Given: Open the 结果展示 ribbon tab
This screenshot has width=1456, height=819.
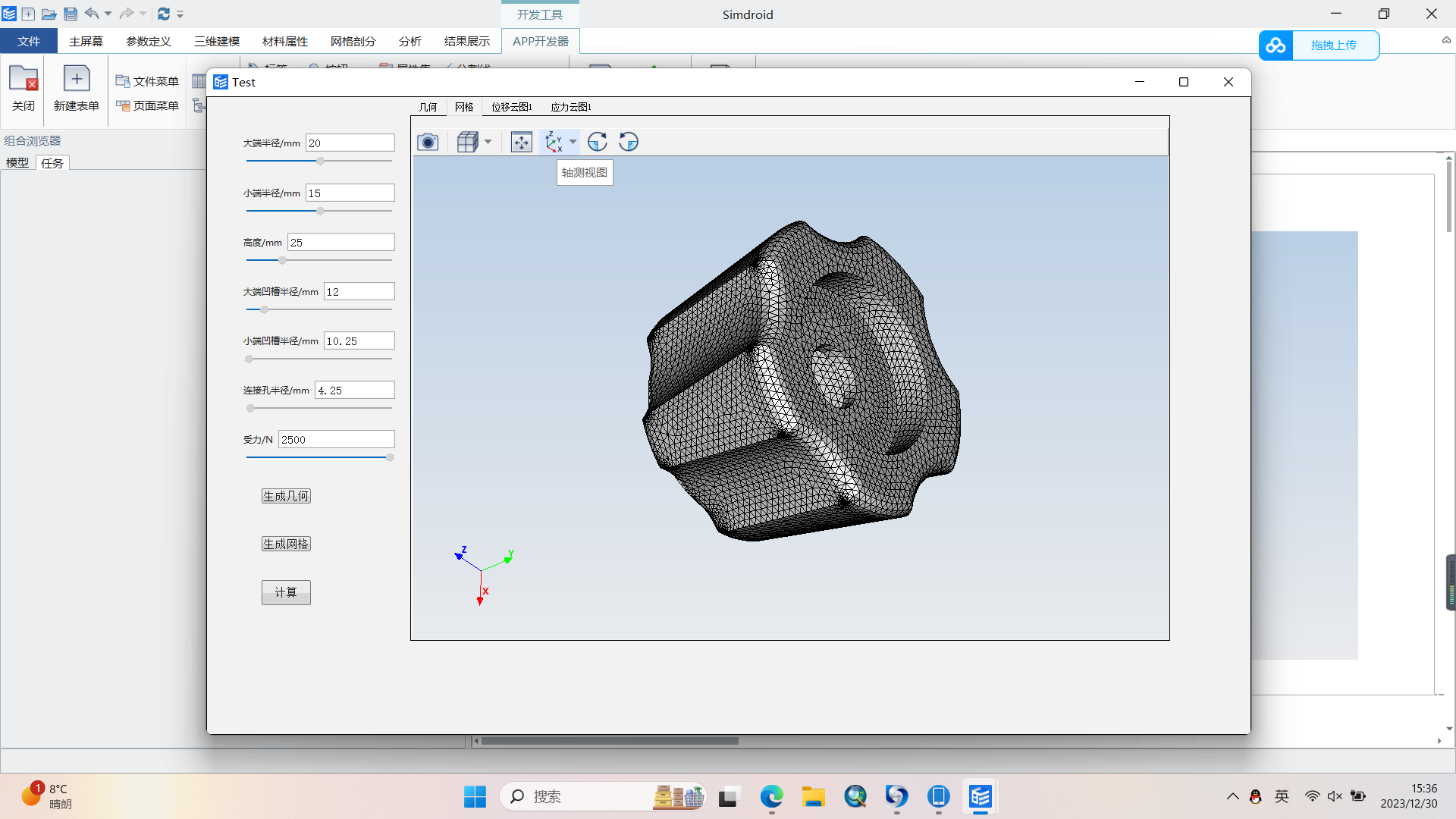Looking at the screenshot, I should 467,41.
